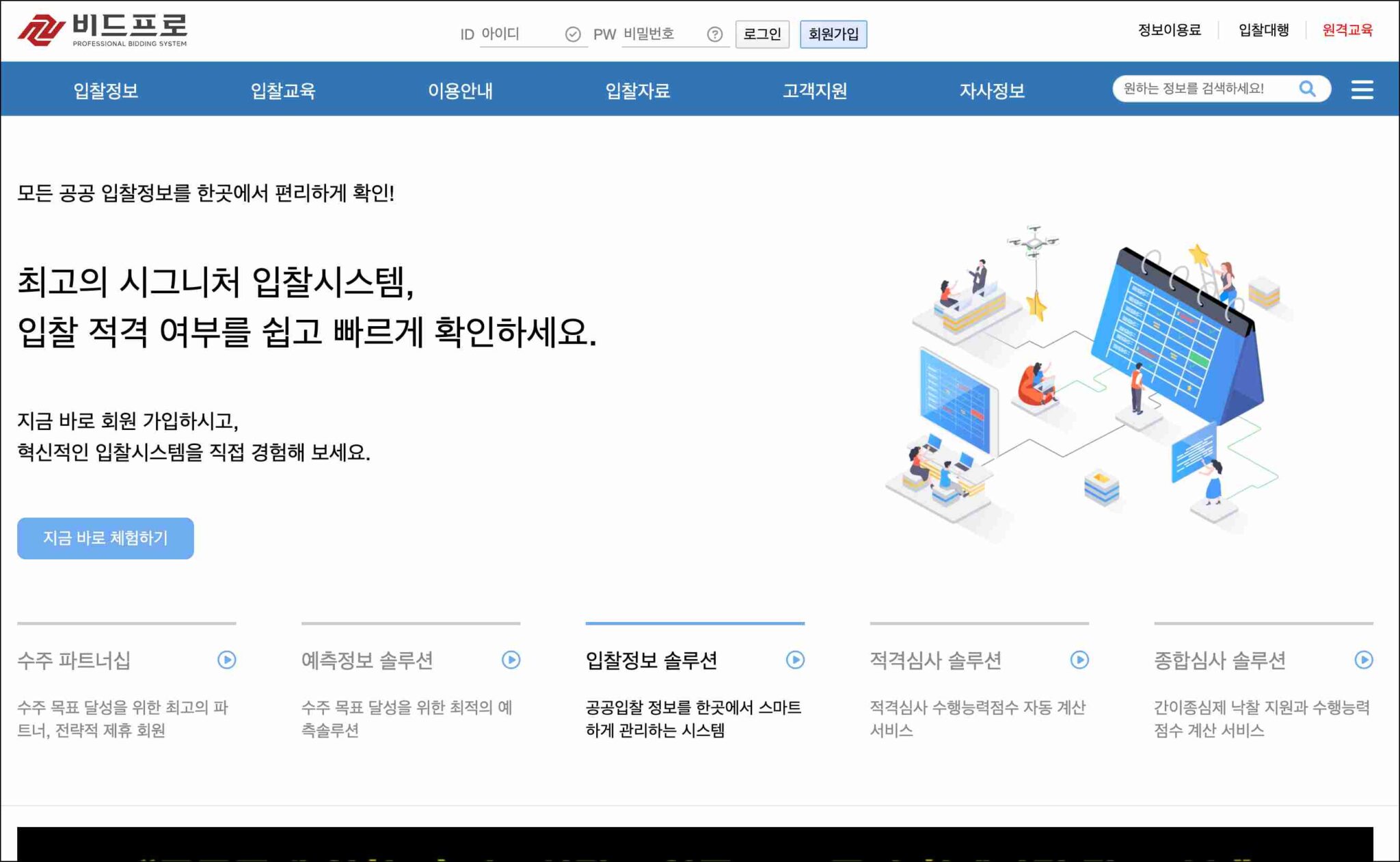Screen dimensions: 1400x862
Task: Click the play icon next to 종합심사 솔루션
Action: [x=1362, y=660]
